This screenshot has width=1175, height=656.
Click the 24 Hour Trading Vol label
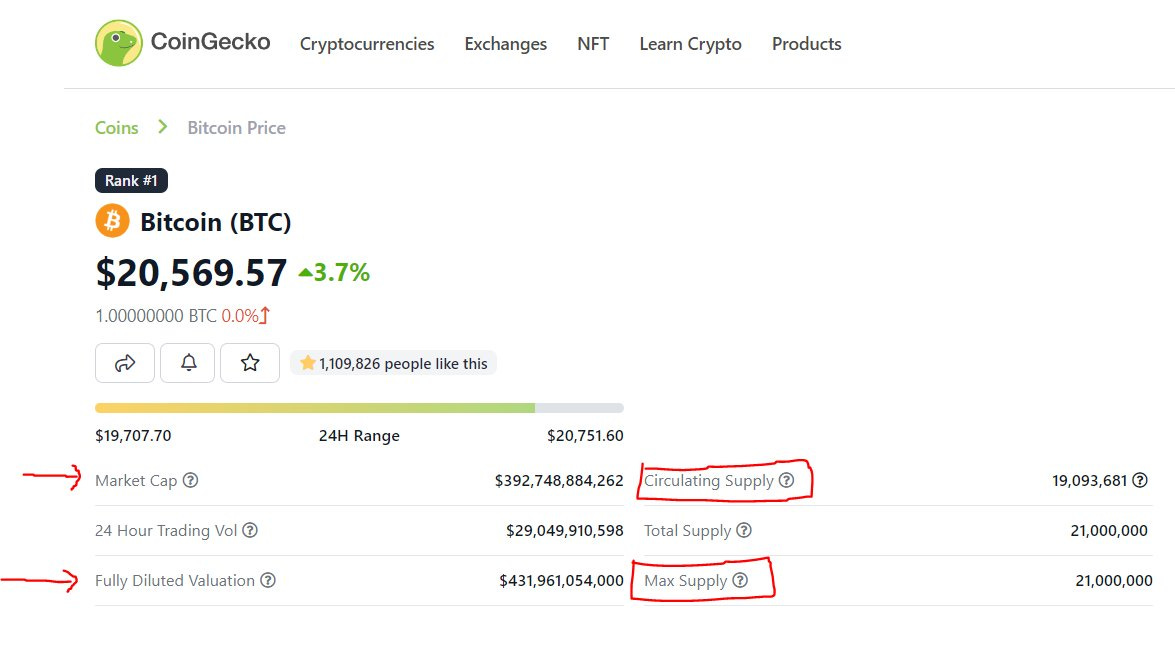(166, 531)
